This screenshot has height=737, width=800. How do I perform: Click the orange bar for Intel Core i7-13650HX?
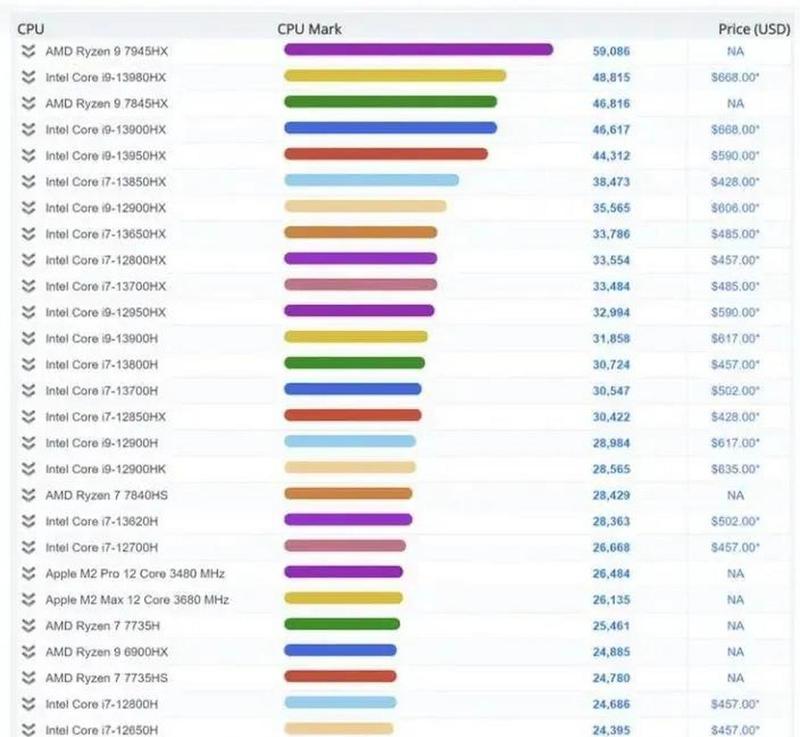[x=360, y=233]
